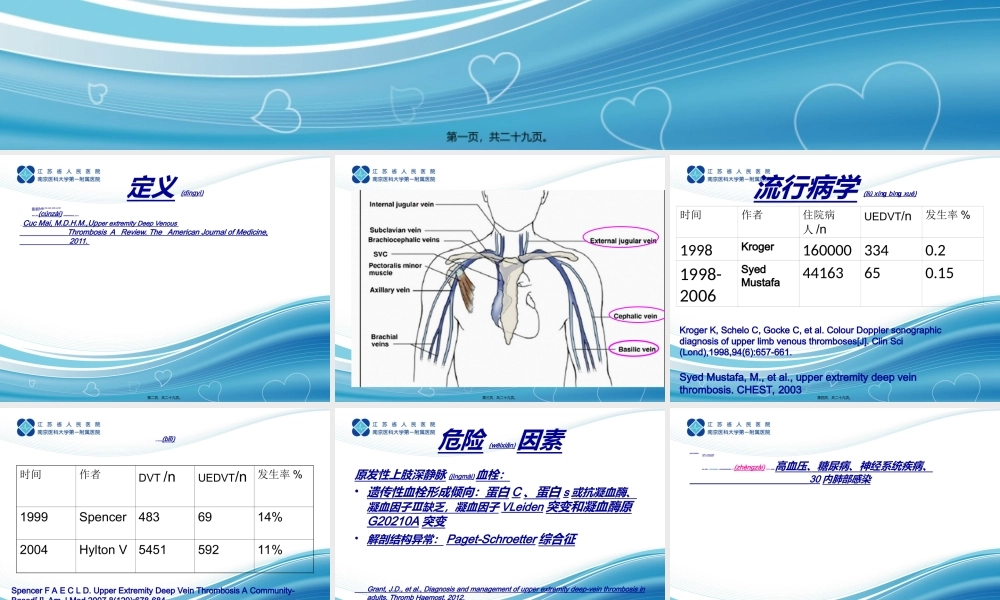The image size is (1000, 600).
Task: Select the Kroger cell in the table
Action: click(757, 246)
